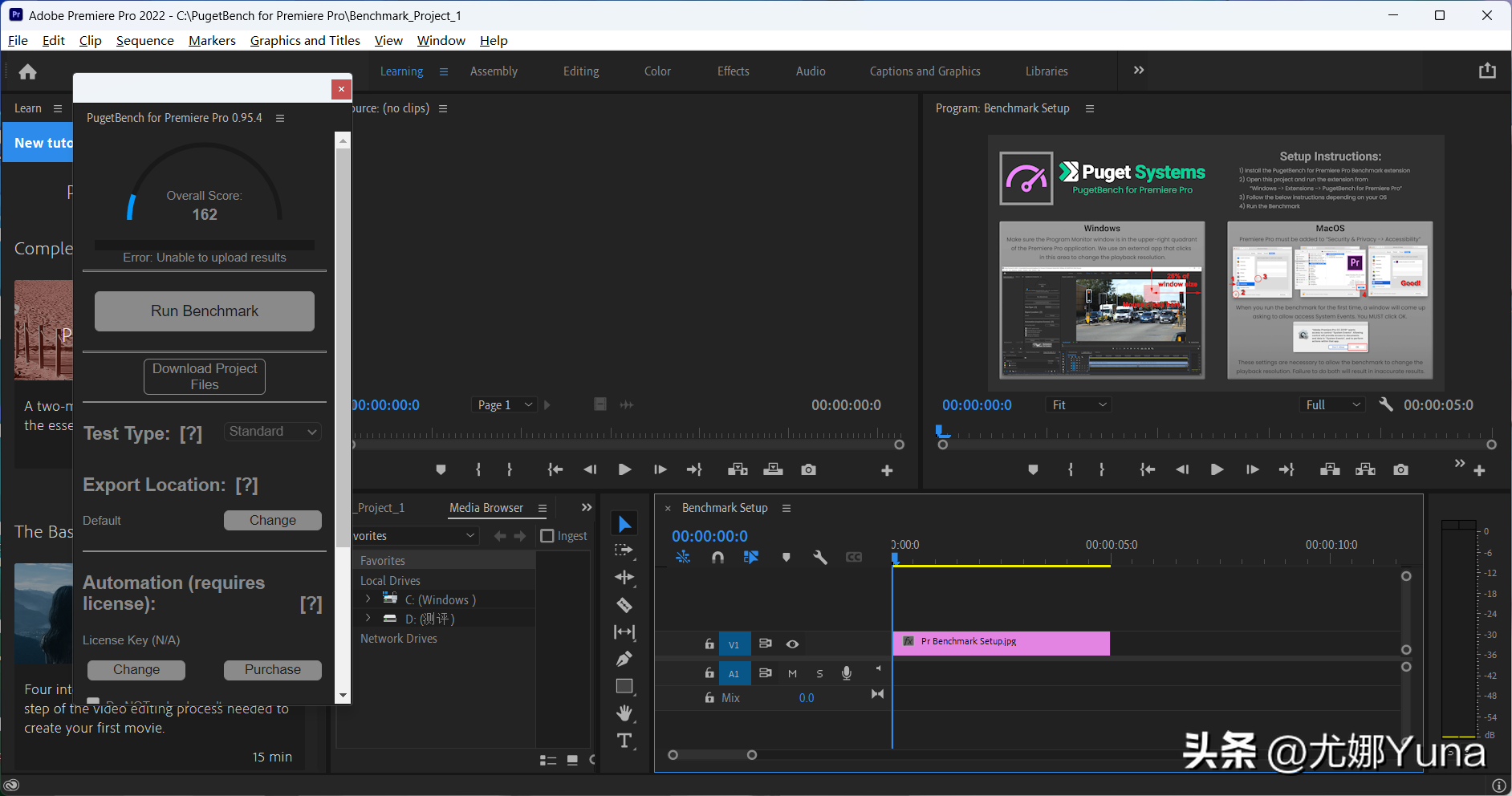Play the Source monitor clip
This screenshot has width=1512, height=796.
[x=624, y=469]
